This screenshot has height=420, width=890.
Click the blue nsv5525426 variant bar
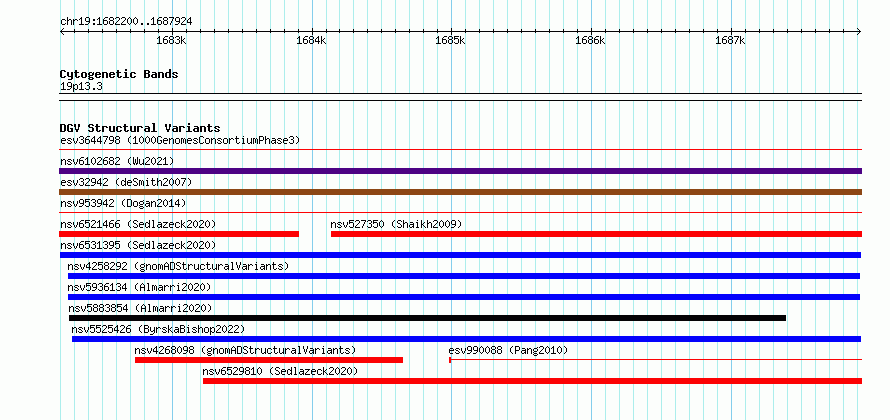(x=467, y=339)
